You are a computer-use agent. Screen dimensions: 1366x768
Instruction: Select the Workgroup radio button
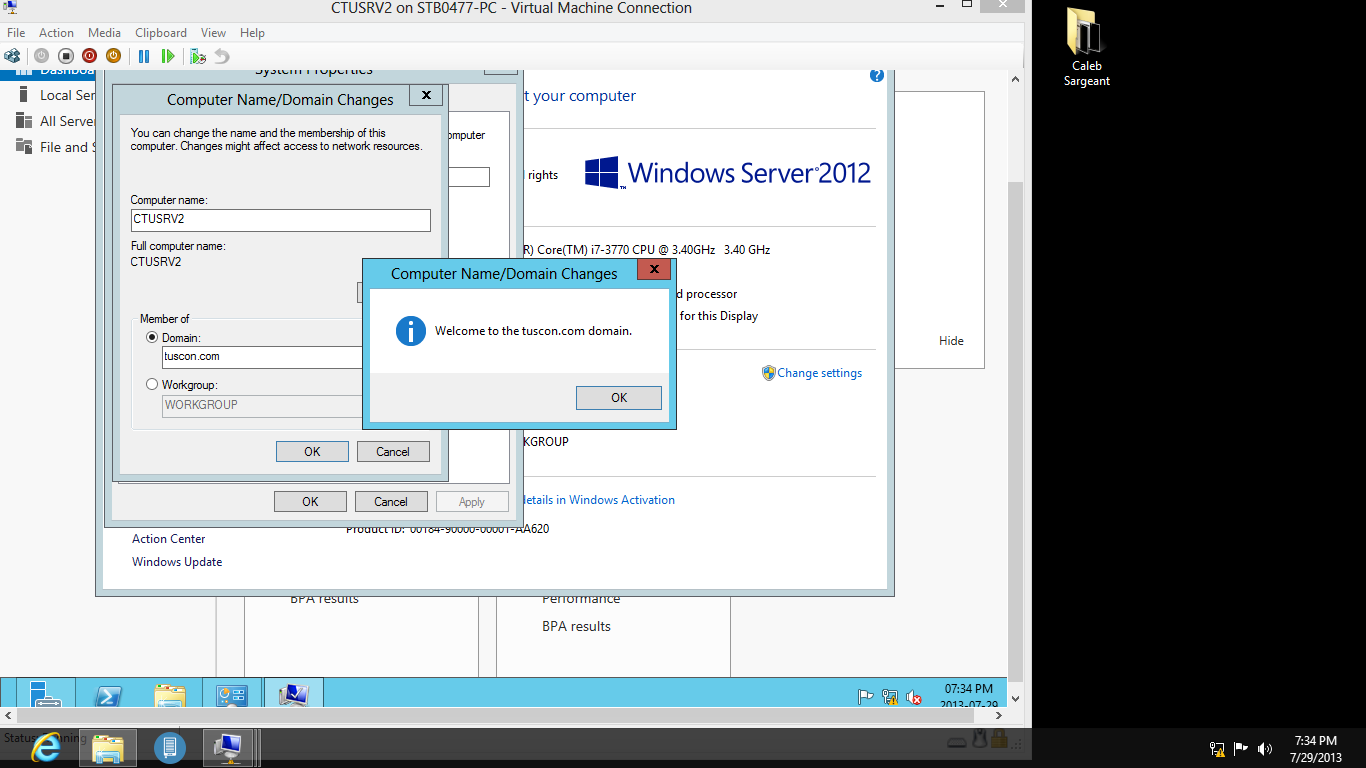click(152, 384)
